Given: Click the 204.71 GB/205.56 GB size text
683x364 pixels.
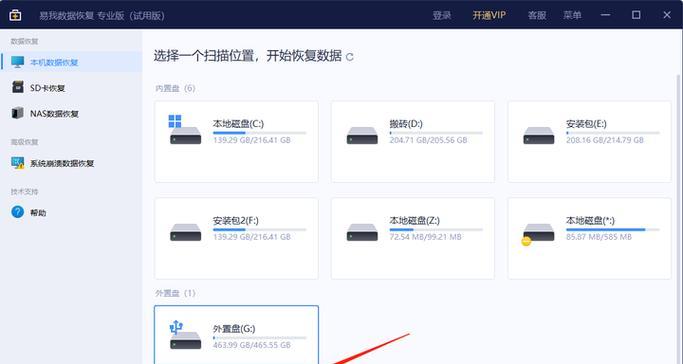Looking at the screenshot, I should pyautogui.click(x=428, y=140).
